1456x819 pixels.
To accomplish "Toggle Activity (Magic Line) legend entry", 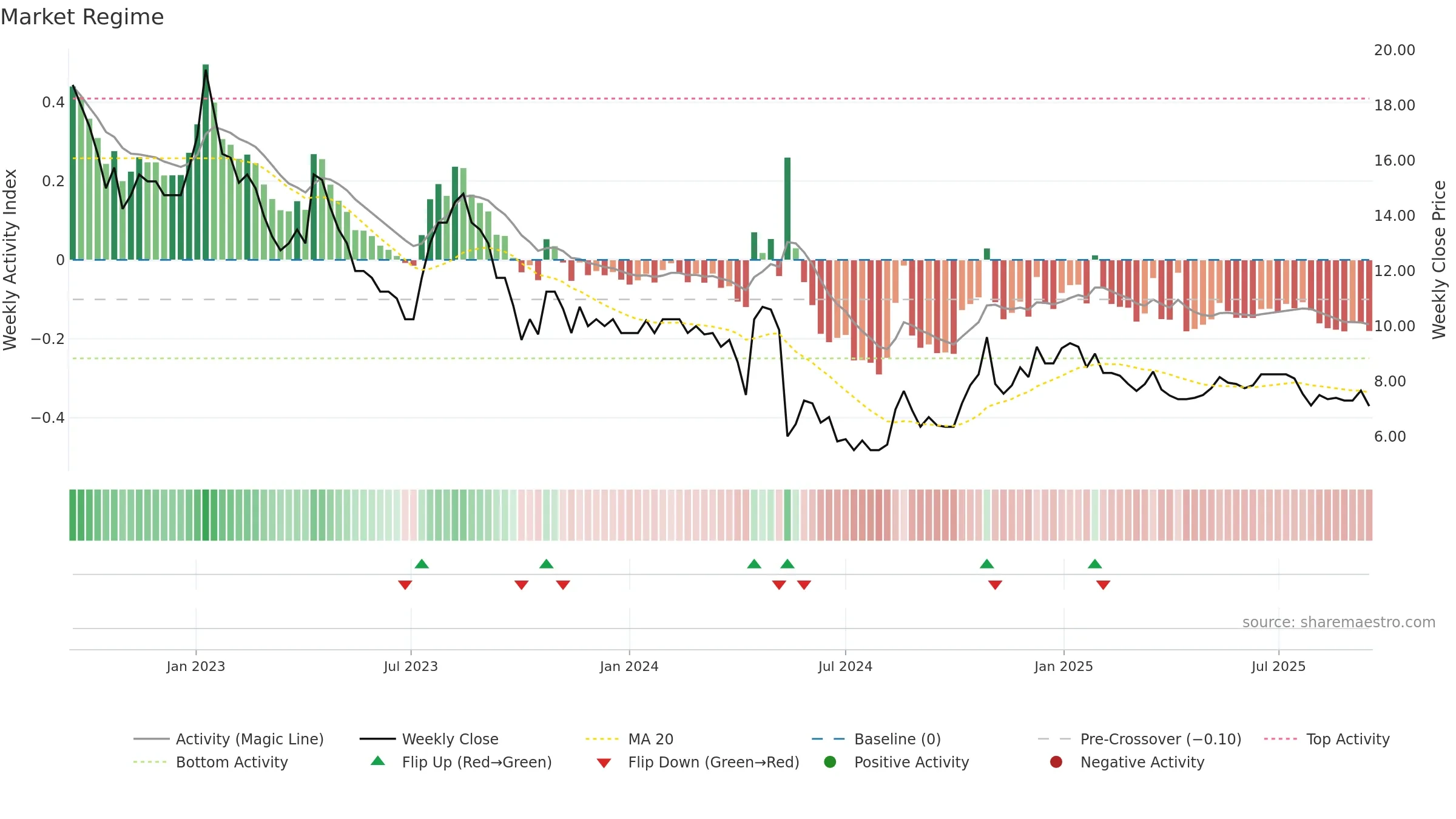I will click(229, 739).
